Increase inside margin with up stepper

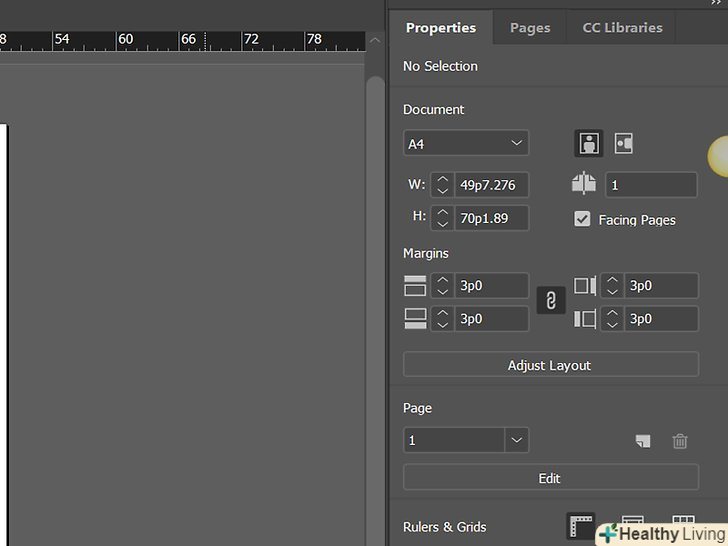pos(612,279)
